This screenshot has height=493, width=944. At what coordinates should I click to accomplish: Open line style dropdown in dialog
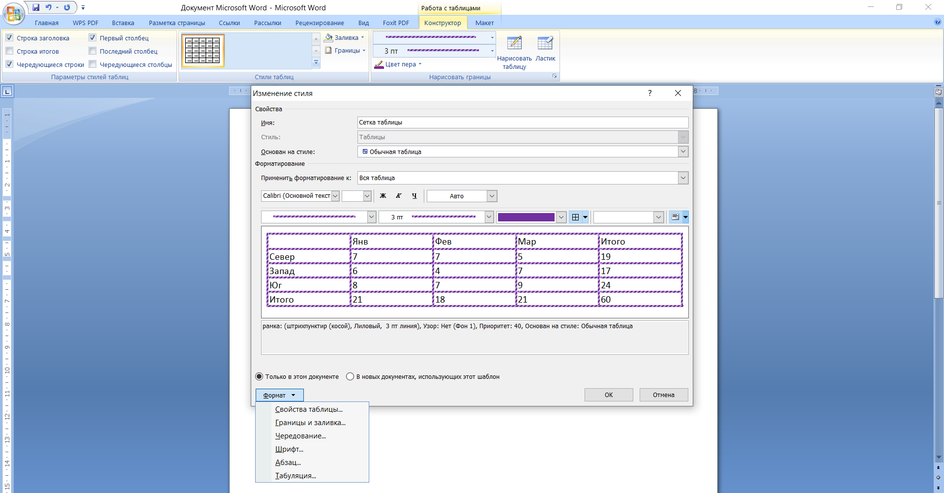371,217
